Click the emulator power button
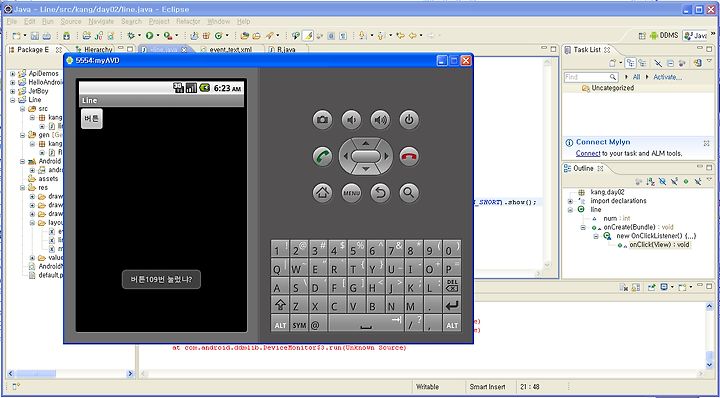This screenshot has height=398, width=720. tap(409, 120)
